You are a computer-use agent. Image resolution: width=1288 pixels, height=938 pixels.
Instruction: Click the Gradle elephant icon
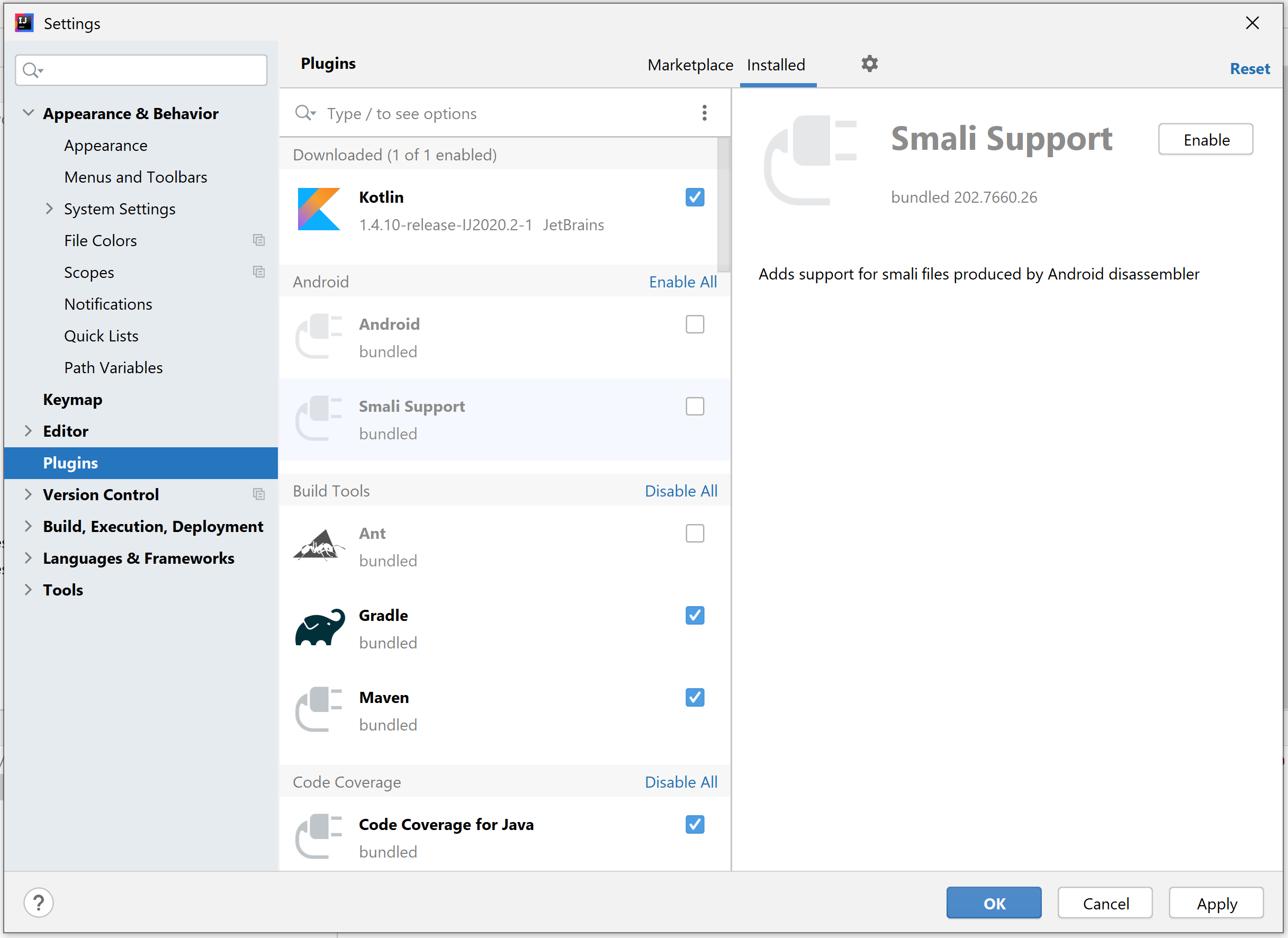(320, 628)
